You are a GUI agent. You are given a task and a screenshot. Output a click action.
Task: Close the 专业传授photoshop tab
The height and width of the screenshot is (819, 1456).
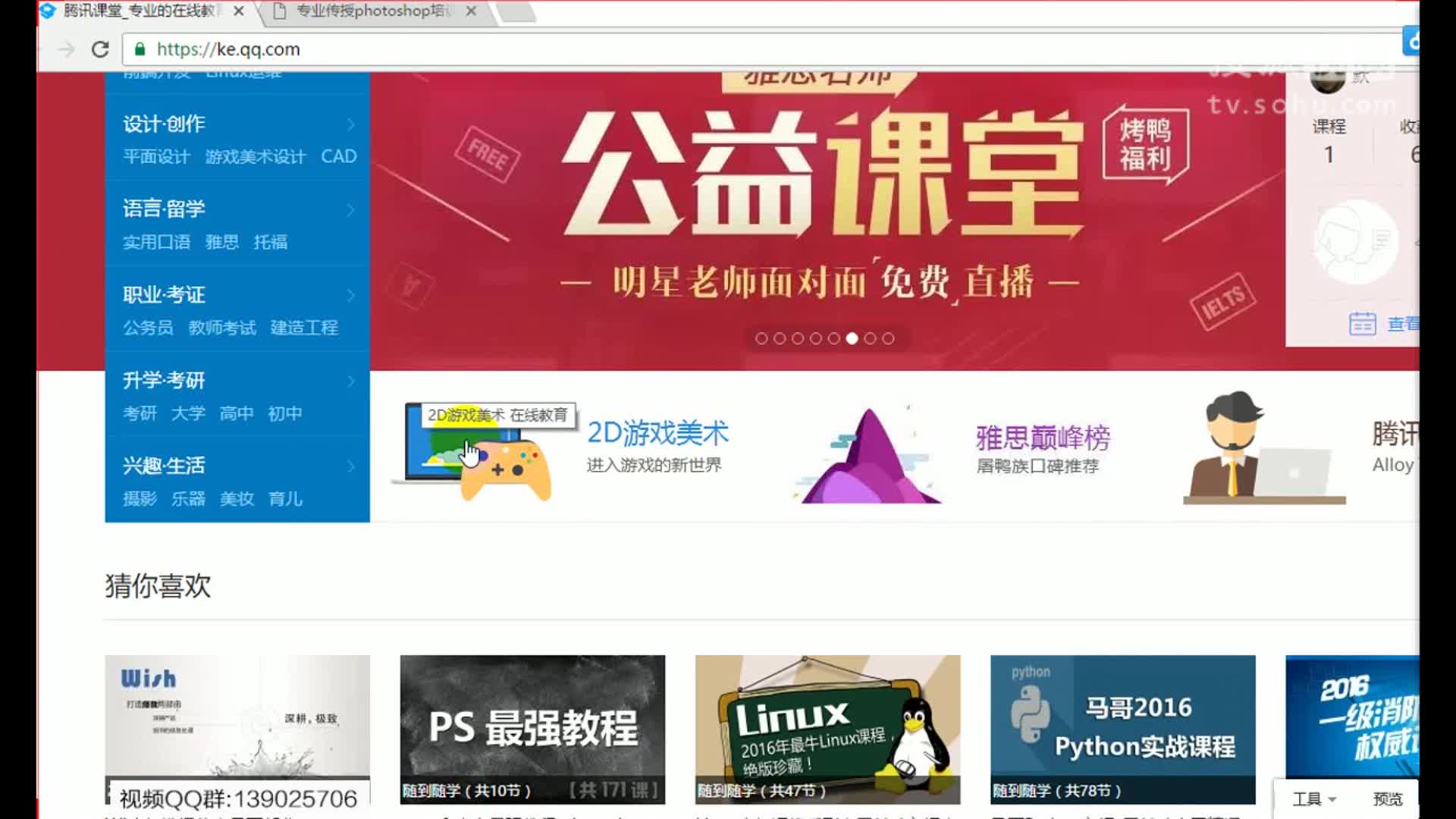point(471,11)
